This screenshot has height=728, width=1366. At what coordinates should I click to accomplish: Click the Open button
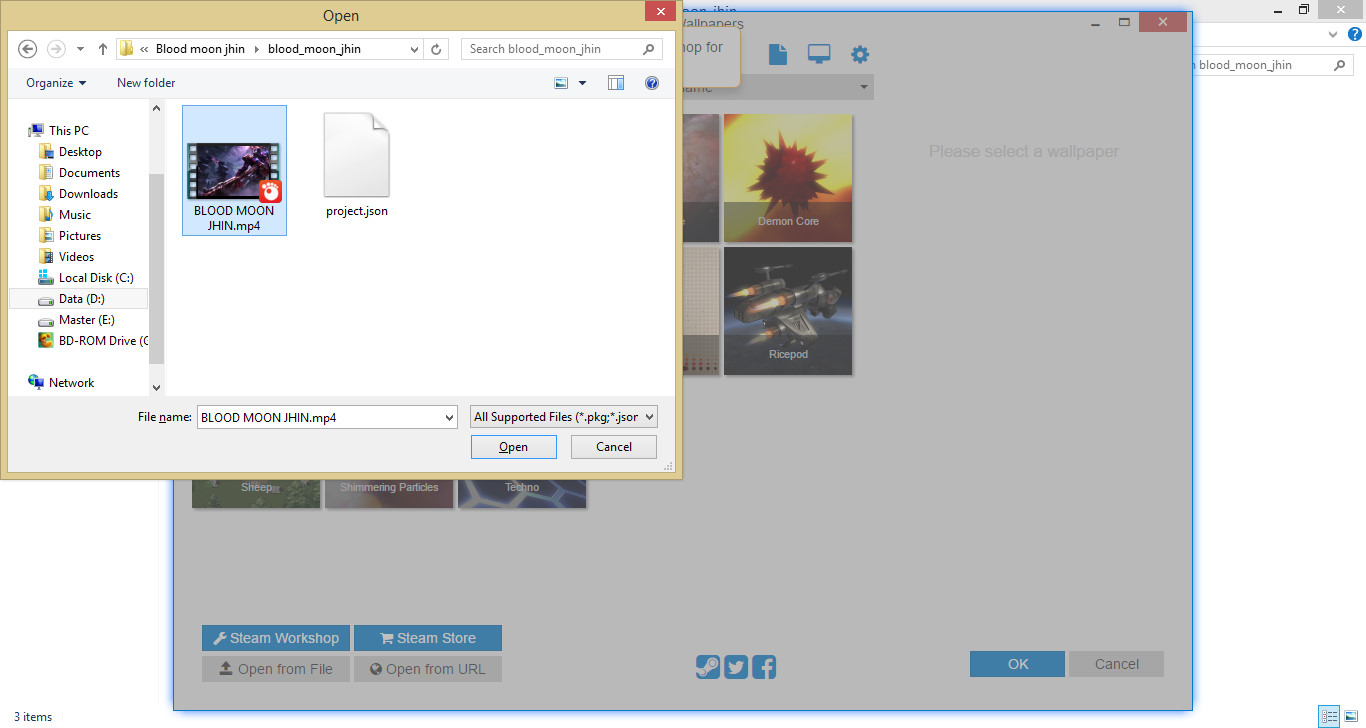tap(513, 447)
